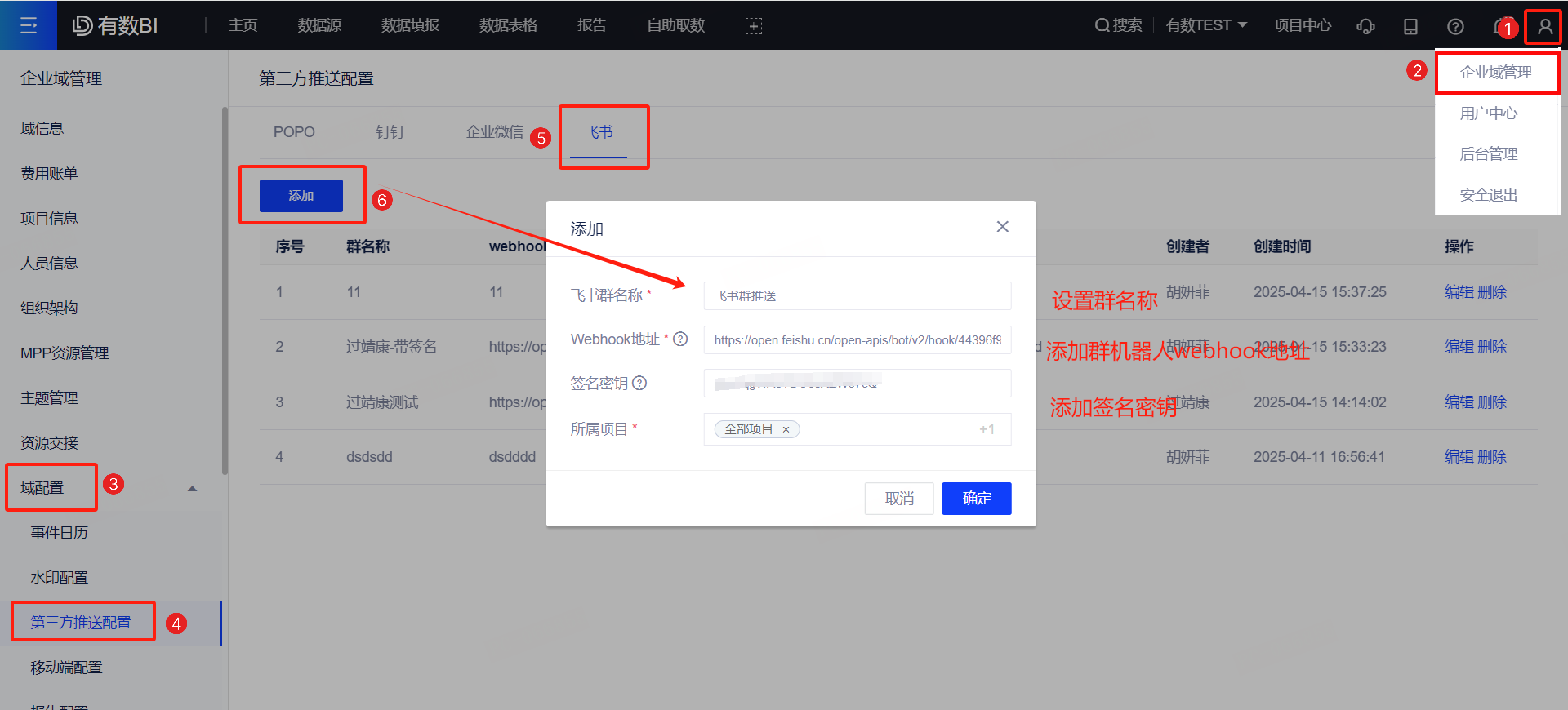
Task: Remove the 全部项目 tag
Action: (786, 430)
